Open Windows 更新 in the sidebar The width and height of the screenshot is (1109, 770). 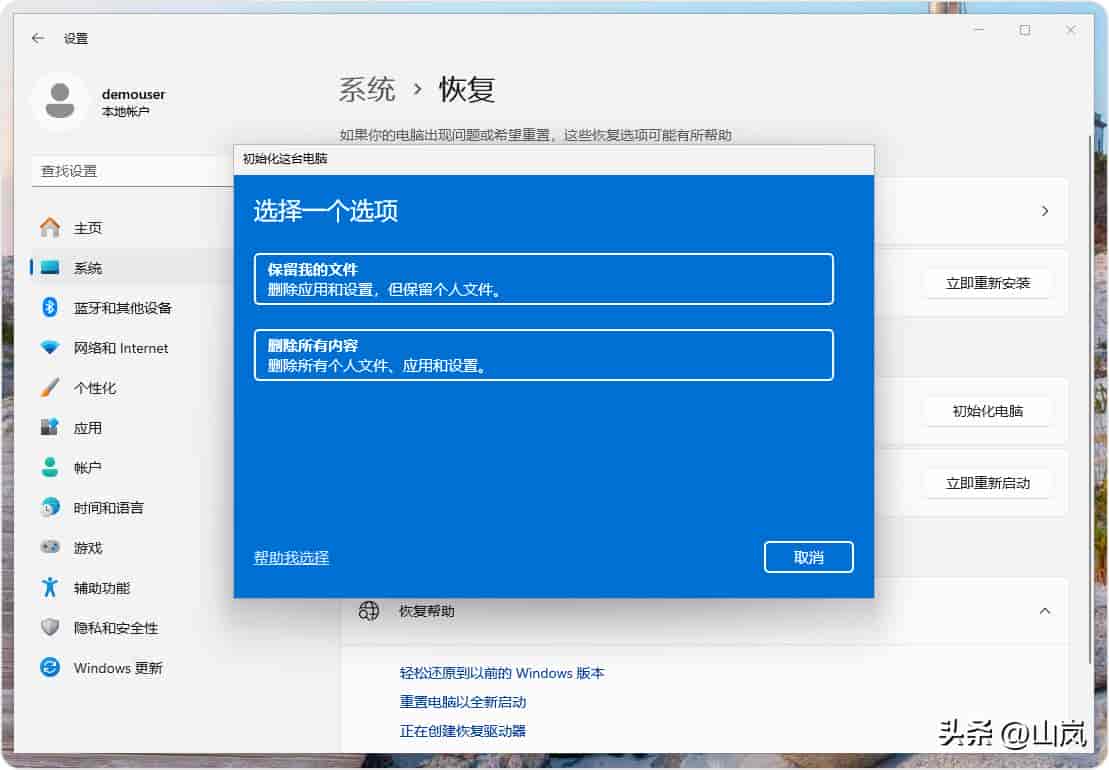[118, 667]
